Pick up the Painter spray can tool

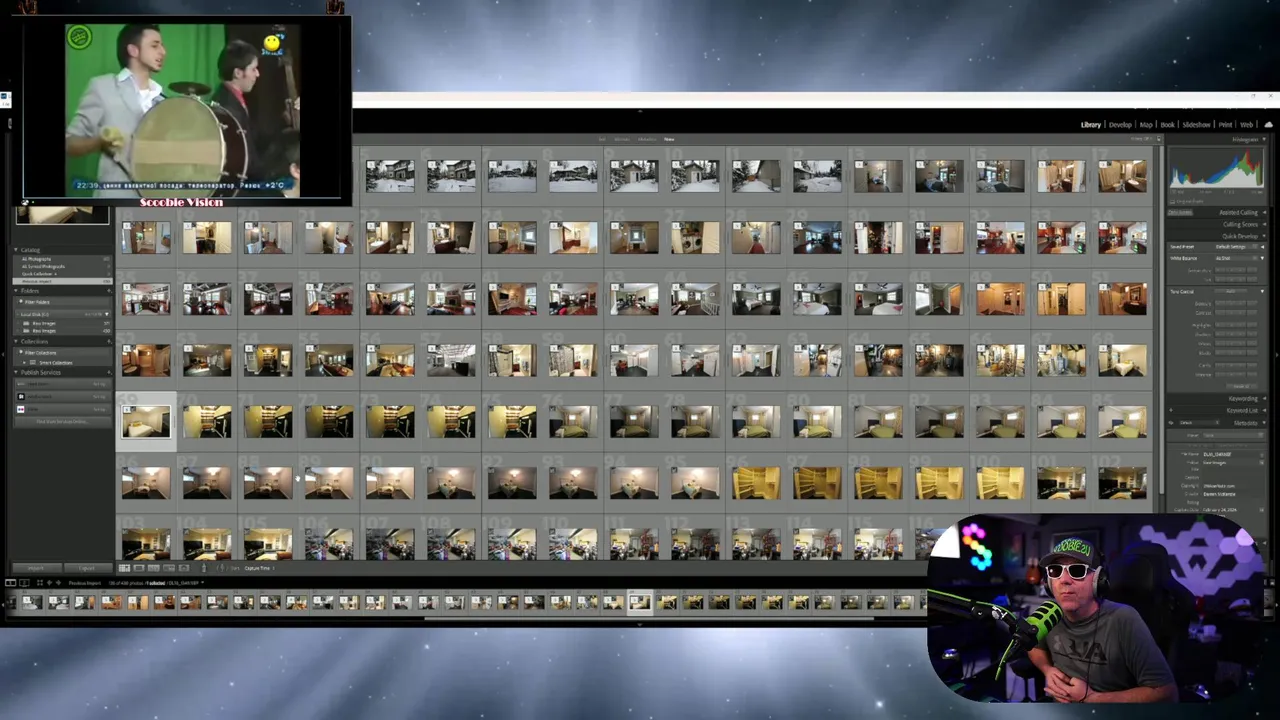tap(204, 568)
